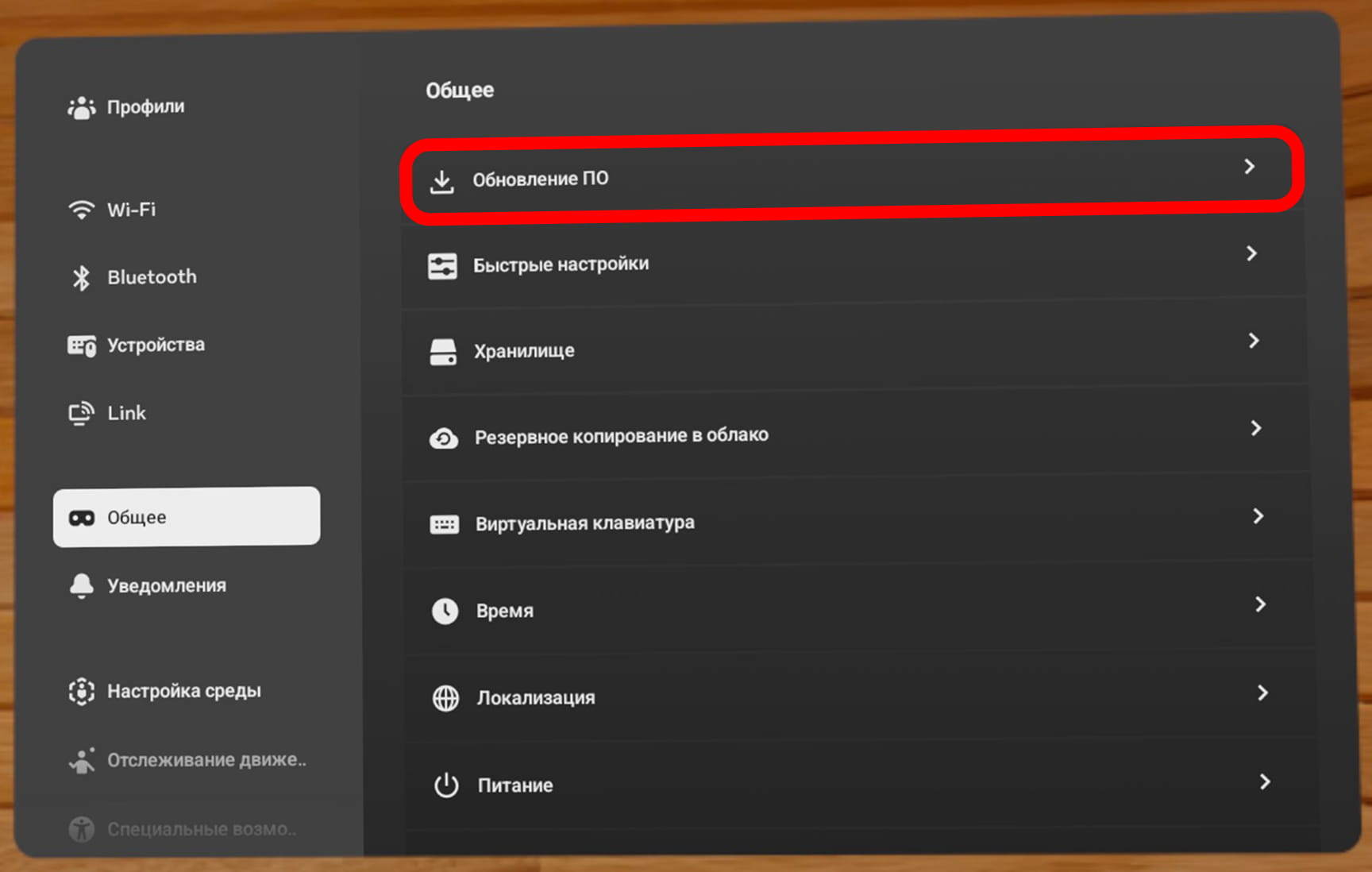Select the Быстрые настройки label
1372x872 pixels.
(561, 264)
